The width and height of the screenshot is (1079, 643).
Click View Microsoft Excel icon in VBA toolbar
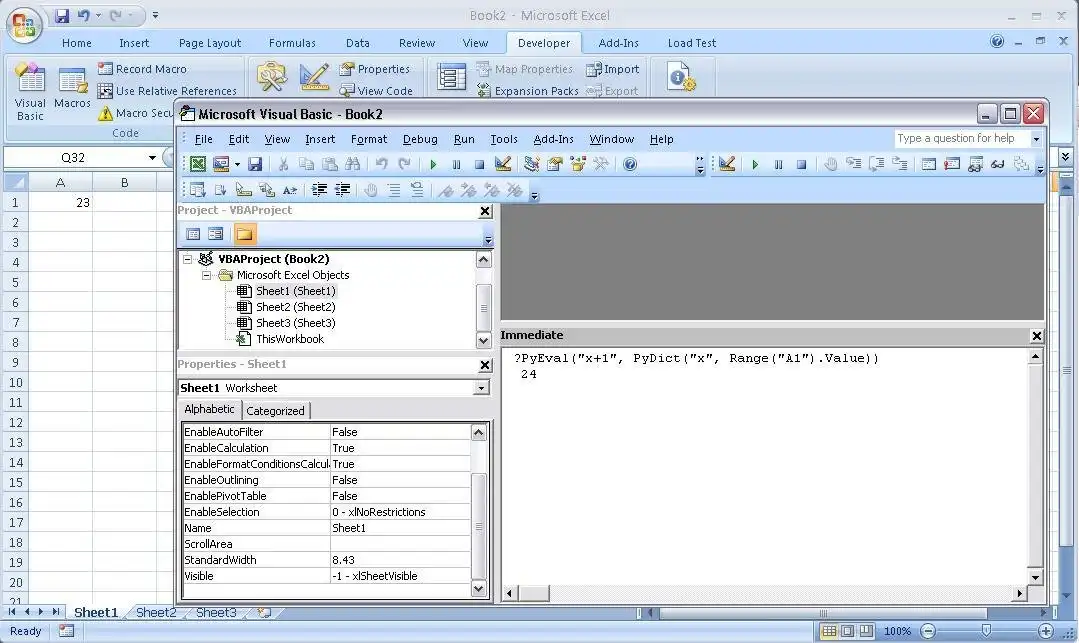[197, 164]
